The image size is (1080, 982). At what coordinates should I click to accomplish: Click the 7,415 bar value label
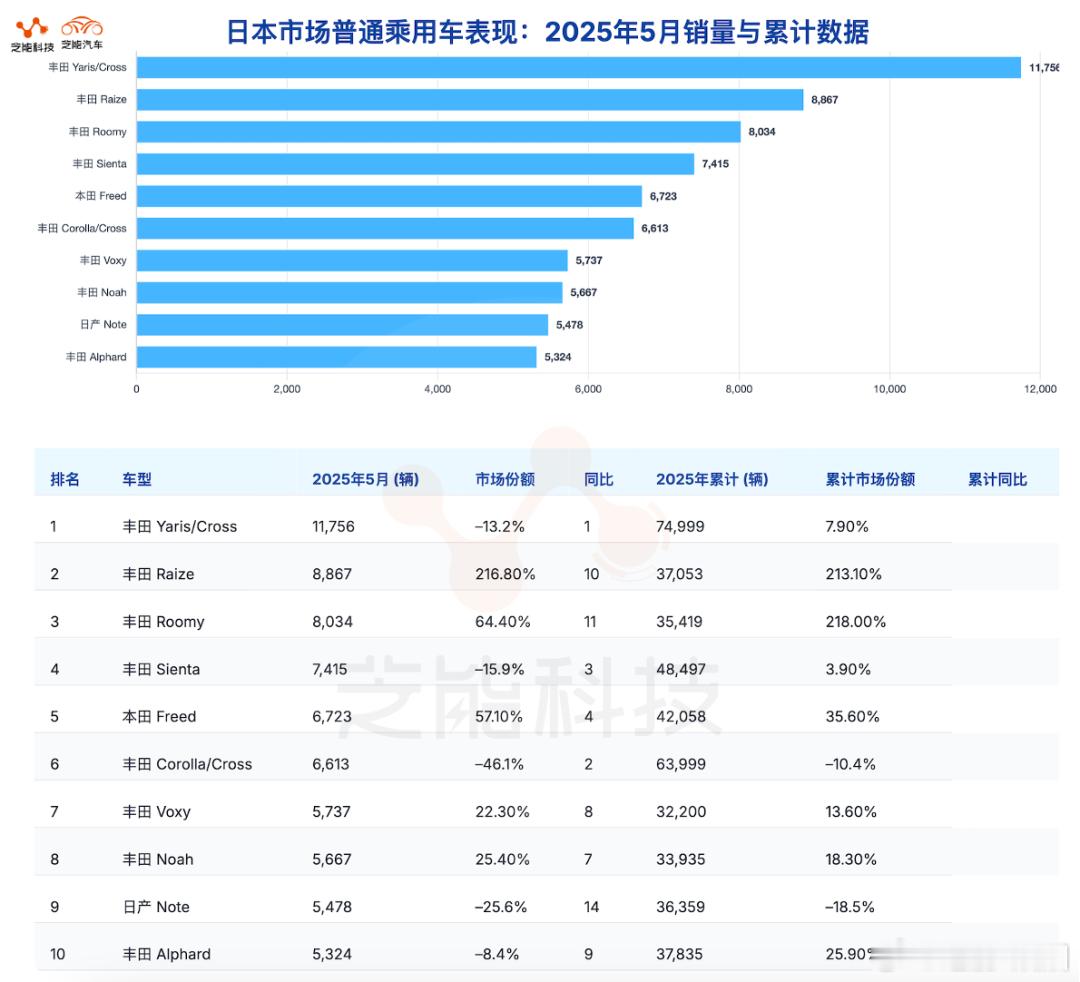[x=715, y=164]
